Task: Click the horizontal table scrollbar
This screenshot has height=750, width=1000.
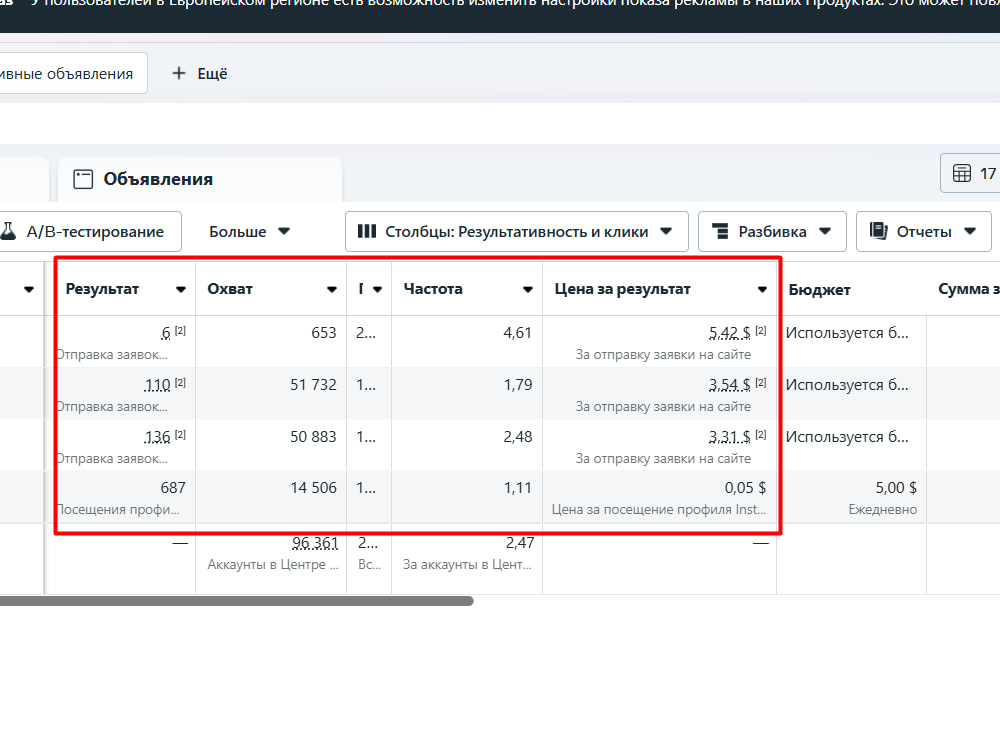Action: [x=237, y=601]
